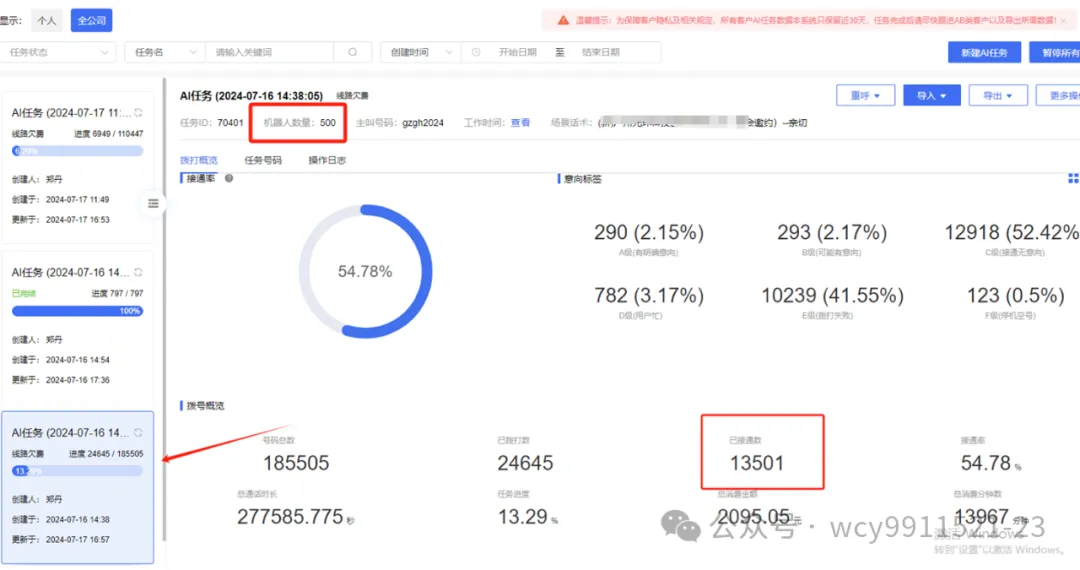
Task: Switch to the 操作日志 tab
Action: point(327,160)
